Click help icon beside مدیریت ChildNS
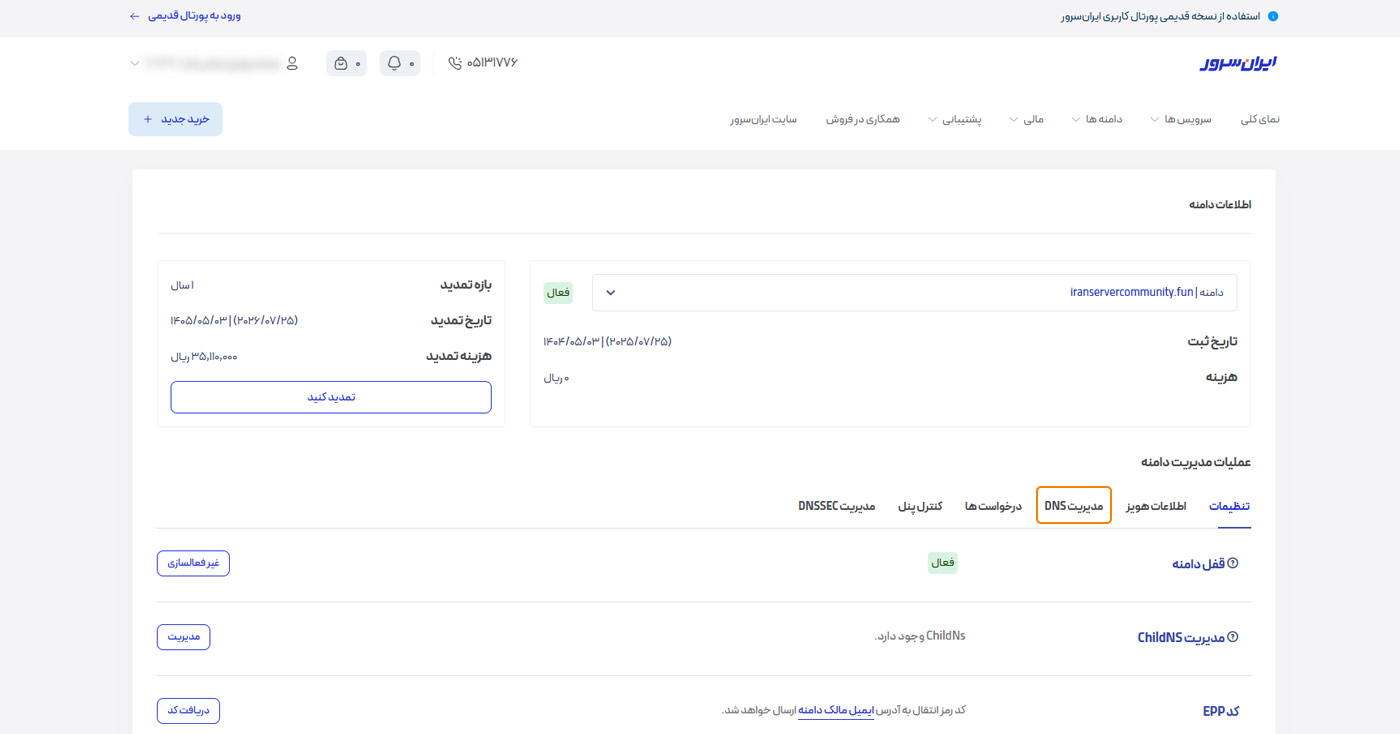 click(1233, 637)
